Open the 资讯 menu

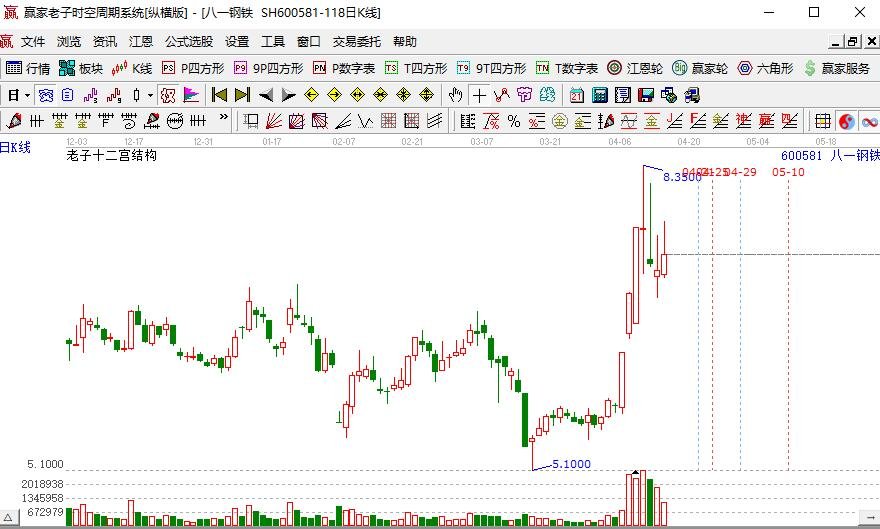(105, 42)
